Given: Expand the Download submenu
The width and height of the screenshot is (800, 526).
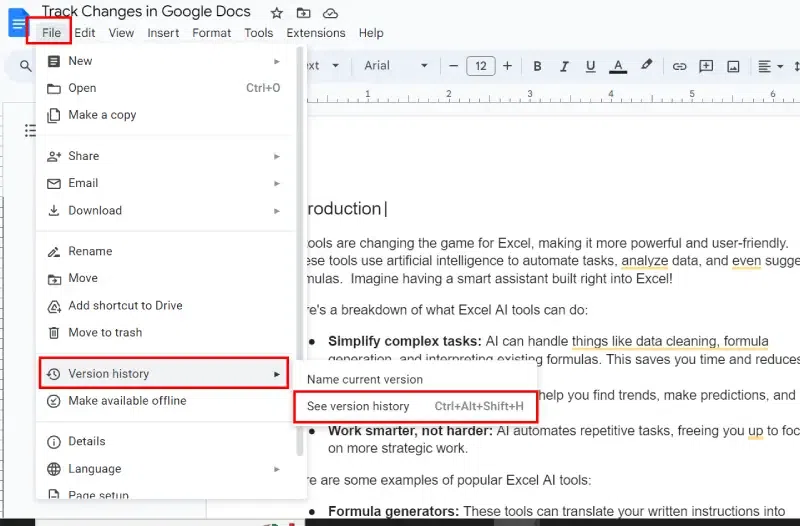Looking at the screenshot, I should [x=165, y=211].
